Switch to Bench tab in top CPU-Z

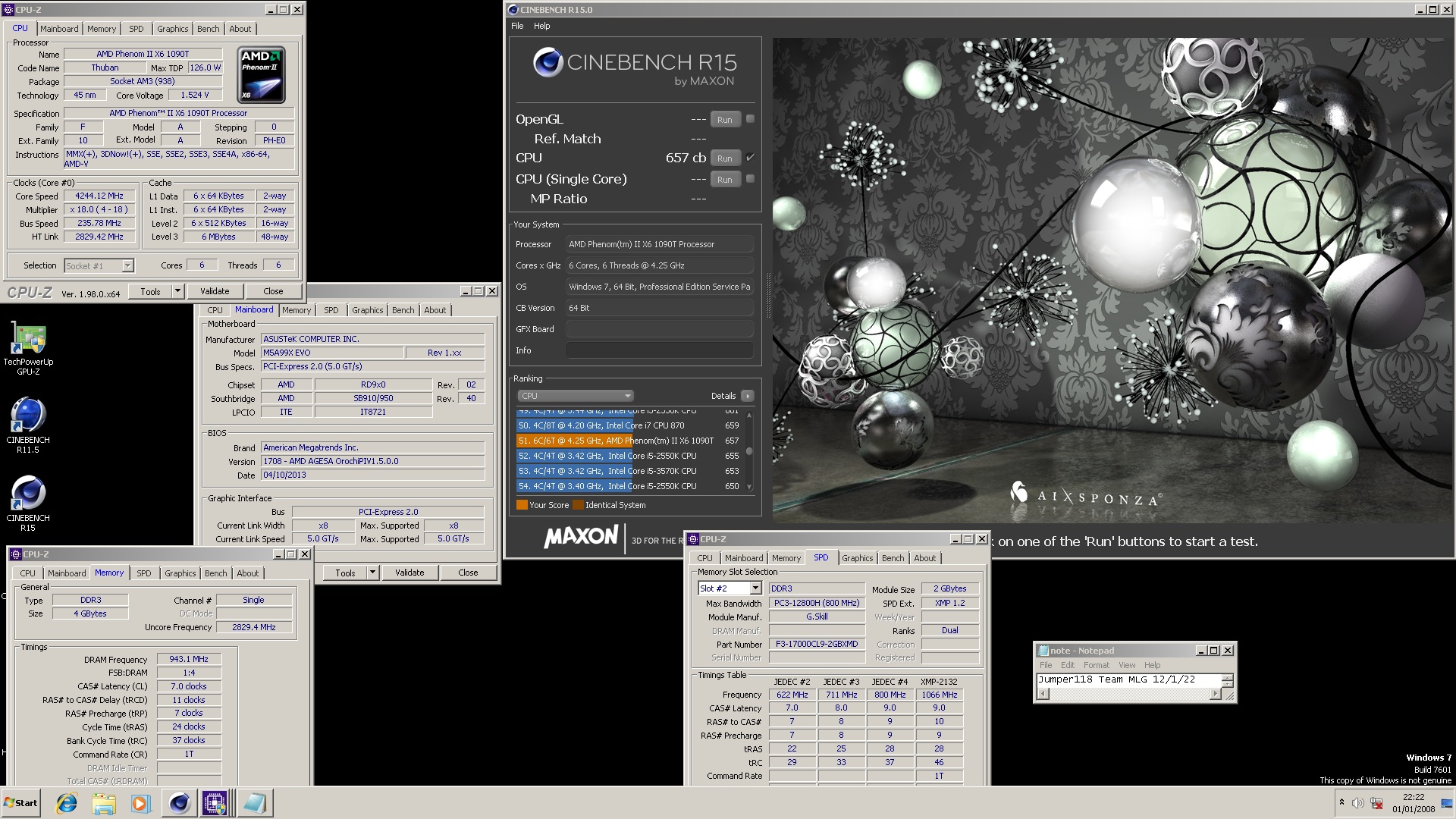[x=208, y=29]
